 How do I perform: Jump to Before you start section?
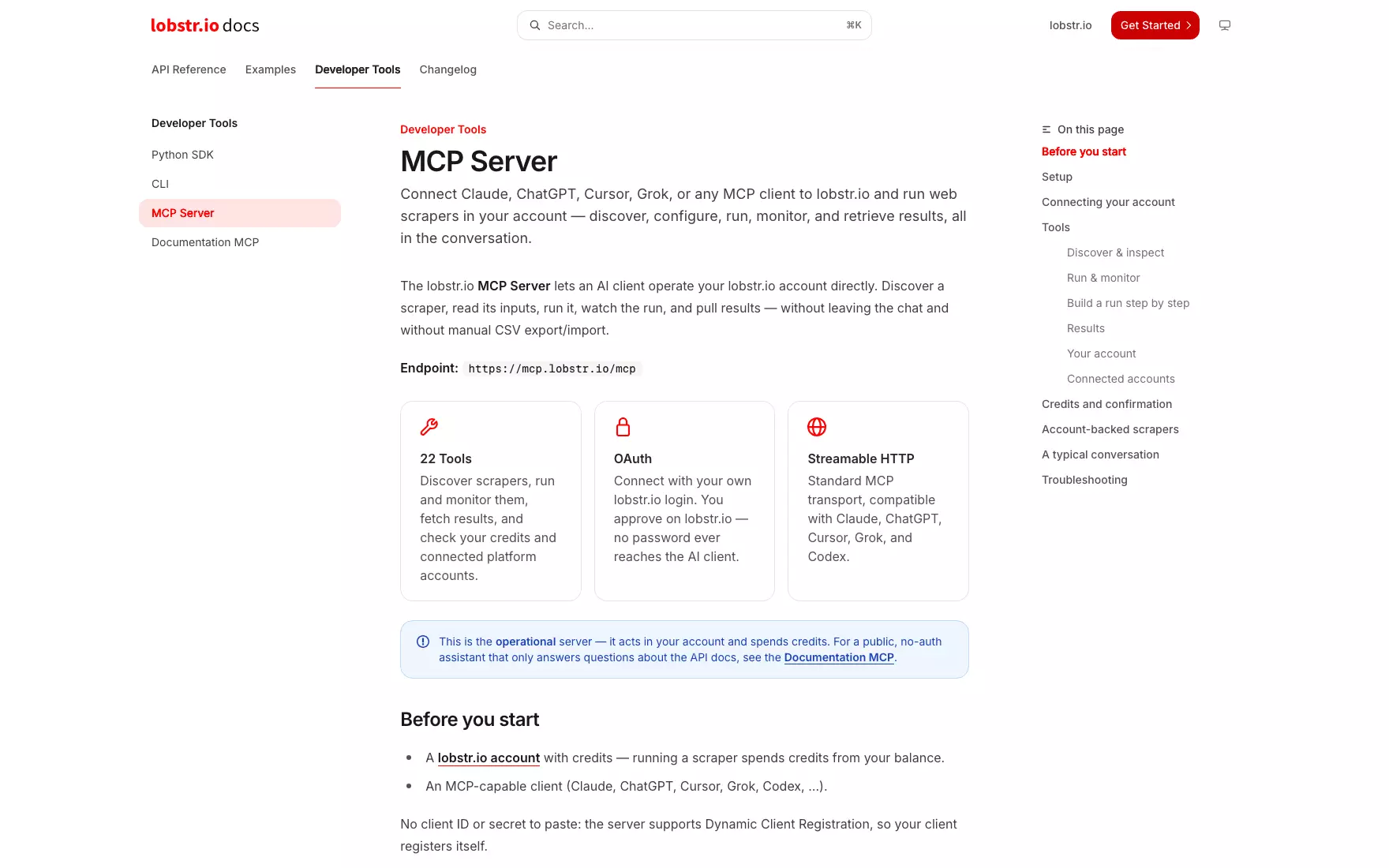pos(1084,152)
